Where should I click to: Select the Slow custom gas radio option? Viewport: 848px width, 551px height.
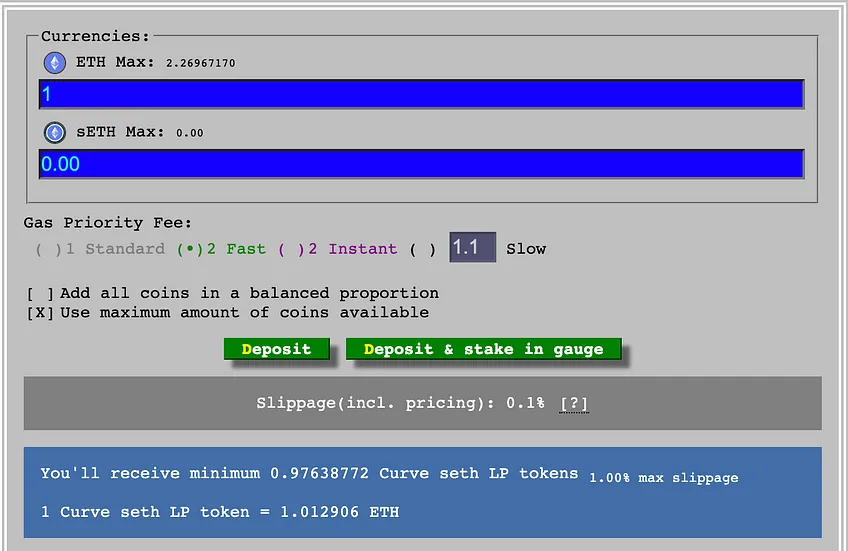pyautogui.click(x=422, y=250)
